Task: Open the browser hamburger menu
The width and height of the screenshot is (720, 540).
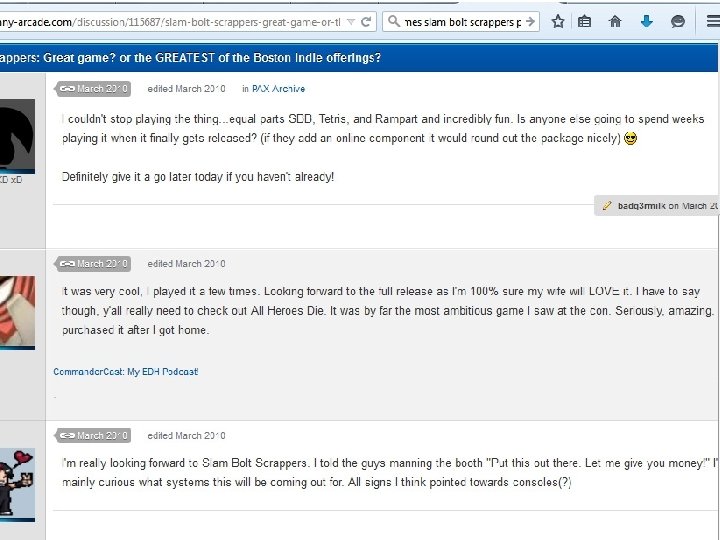Action: click(713, 22)
